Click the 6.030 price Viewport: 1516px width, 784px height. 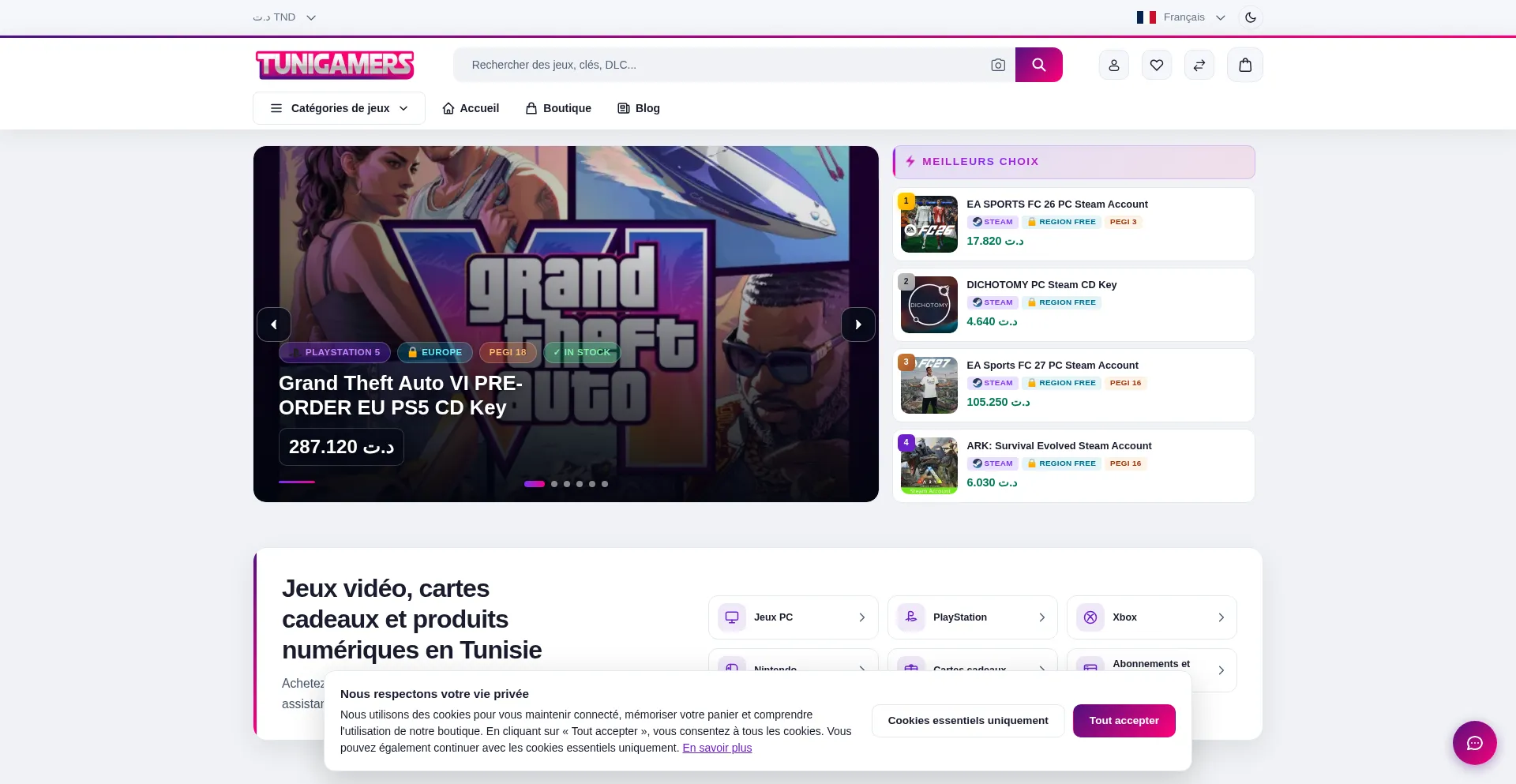click(x=992, y=483)
